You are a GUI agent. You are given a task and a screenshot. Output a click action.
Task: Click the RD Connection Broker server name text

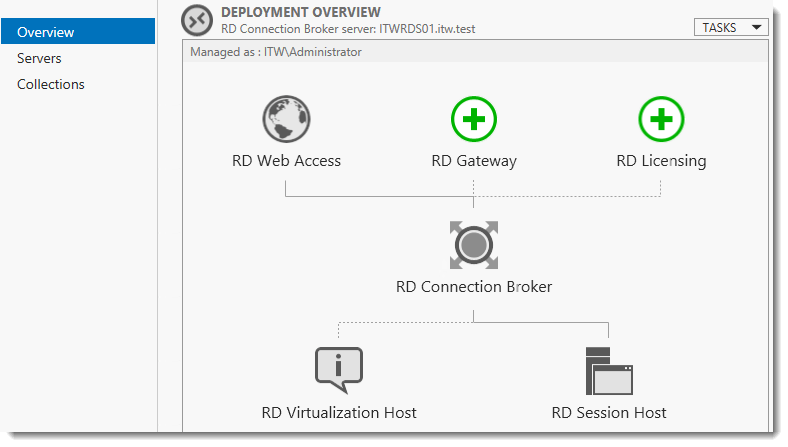click(348, 29)
